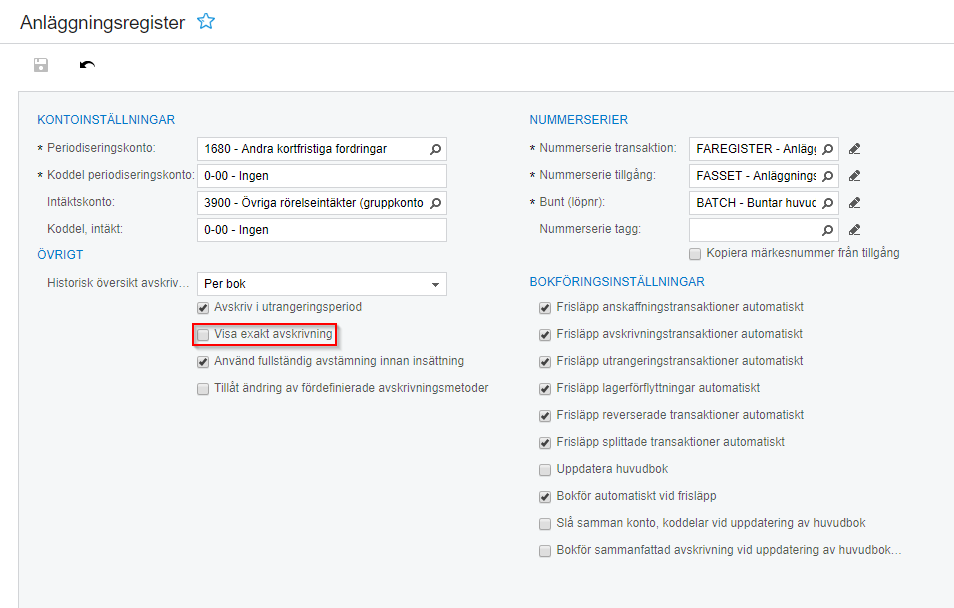Click the Koddel periodiseringskonto input field

[x=321, y=176]
